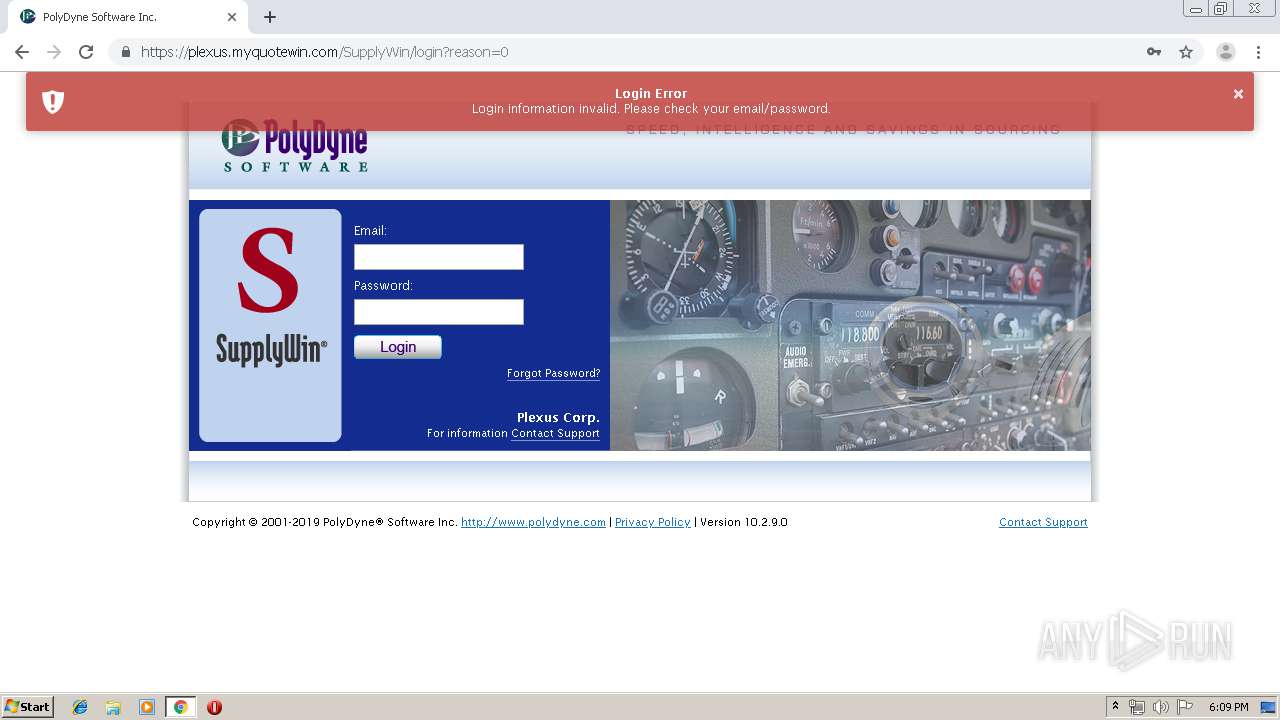Focus the Password input field
The height and width of the screenshot is (720, 1280).
(438, 312)
